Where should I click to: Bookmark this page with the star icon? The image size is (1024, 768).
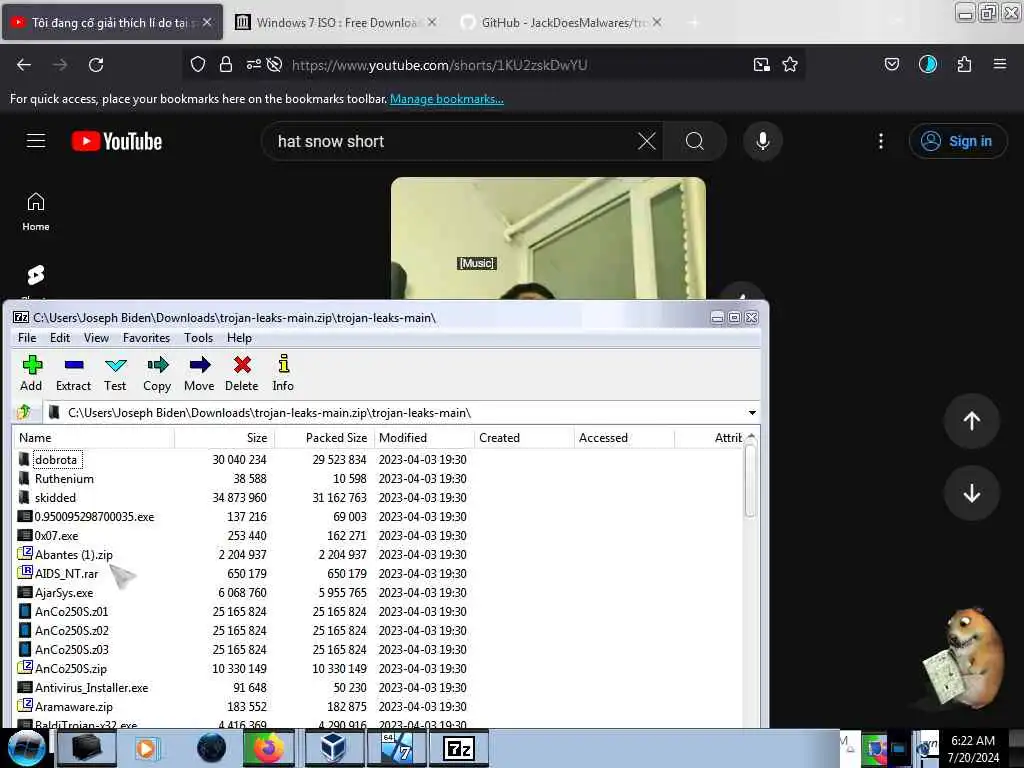click(x=790, y=65)
